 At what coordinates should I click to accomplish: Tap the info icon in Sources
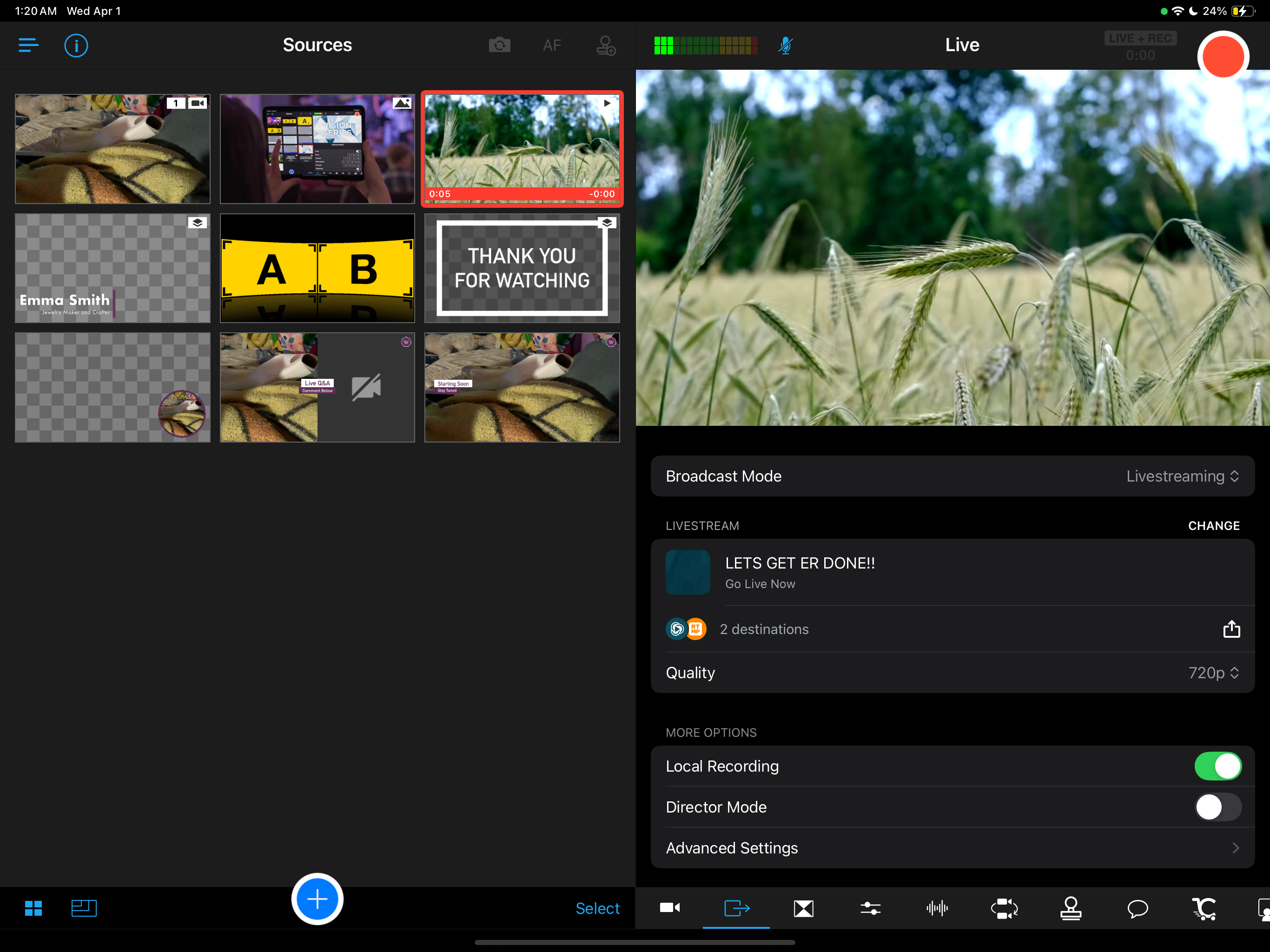point(76,45)
